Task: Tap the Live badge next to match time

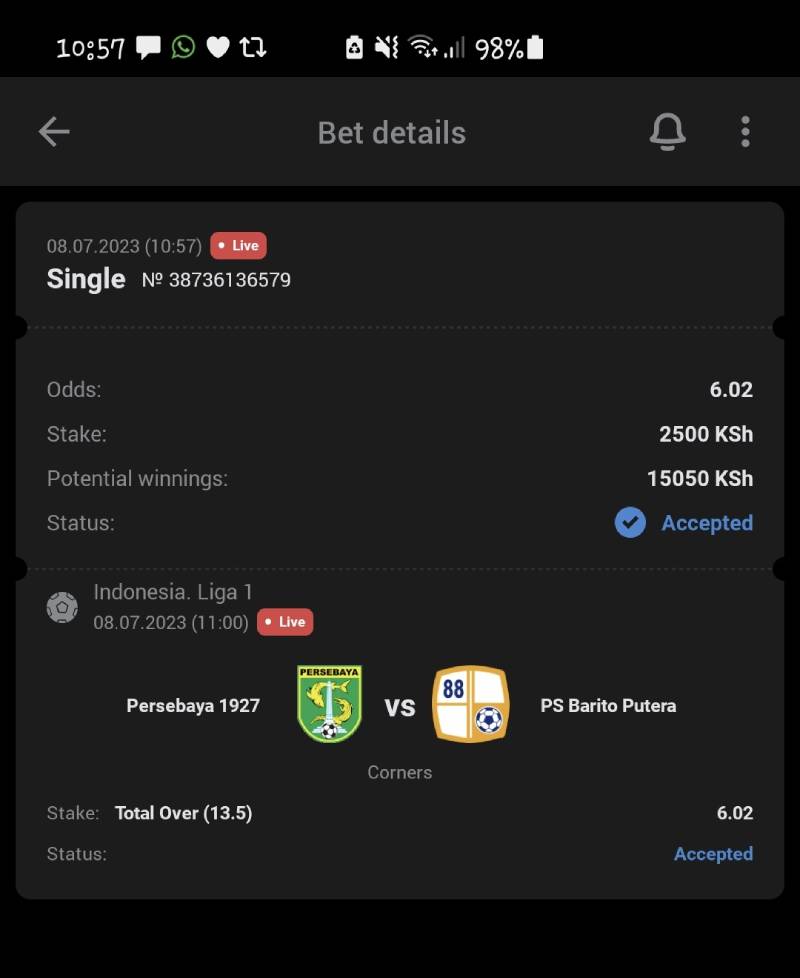Action: point(285,622)
